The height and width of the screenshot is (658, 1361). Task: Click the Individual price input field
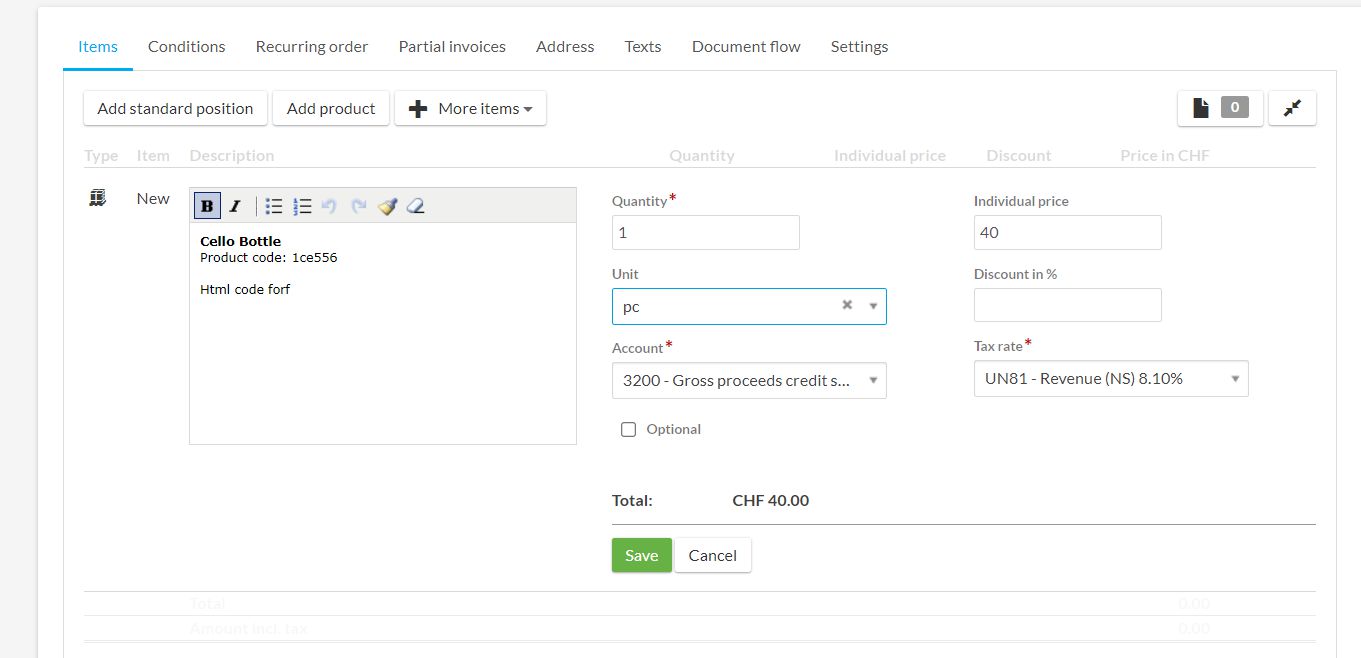(1067, 232)
